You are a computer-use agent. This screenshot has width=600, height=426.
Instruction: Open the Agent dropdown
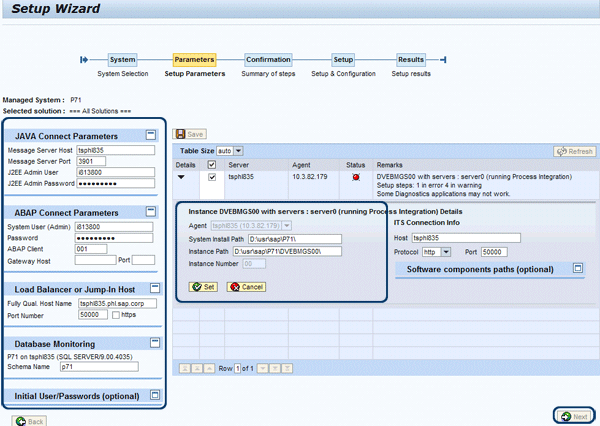(287, 225)
